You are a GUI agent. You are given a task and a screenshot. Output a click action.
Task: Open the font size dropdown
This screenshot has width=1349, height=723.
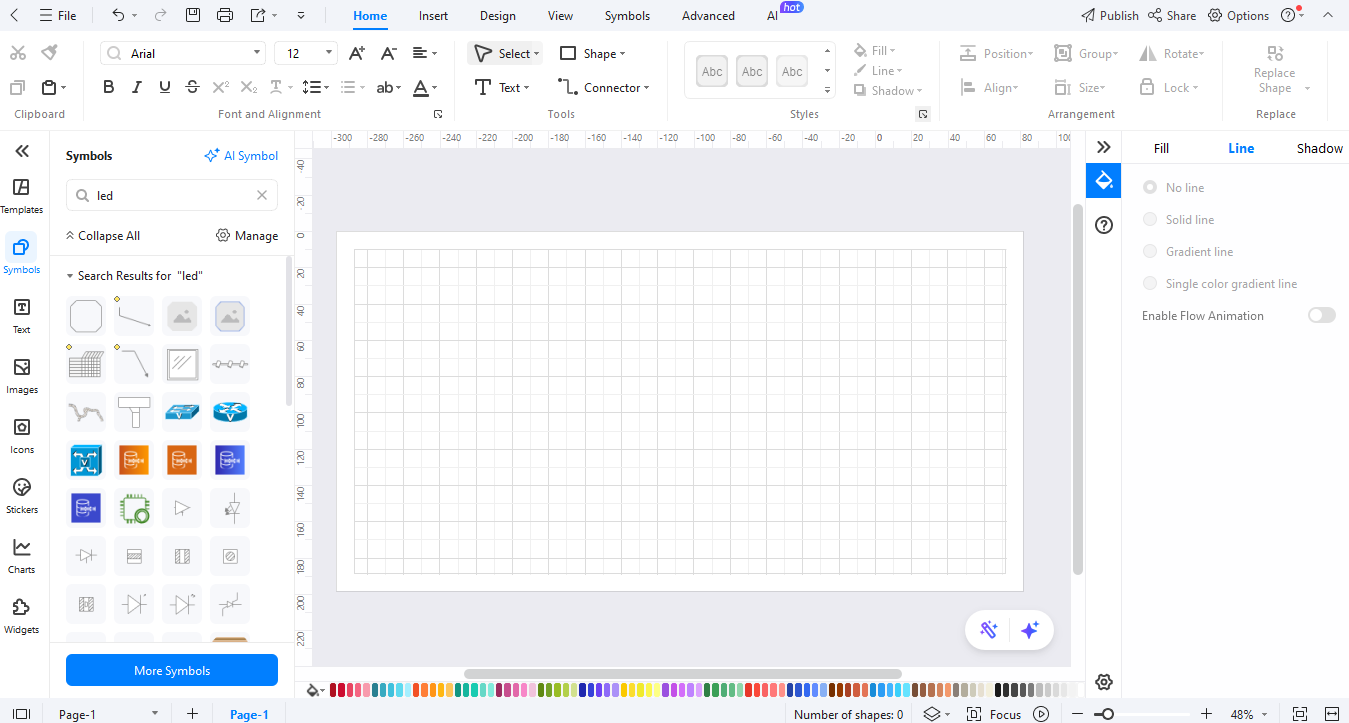[x=330, y=53]
